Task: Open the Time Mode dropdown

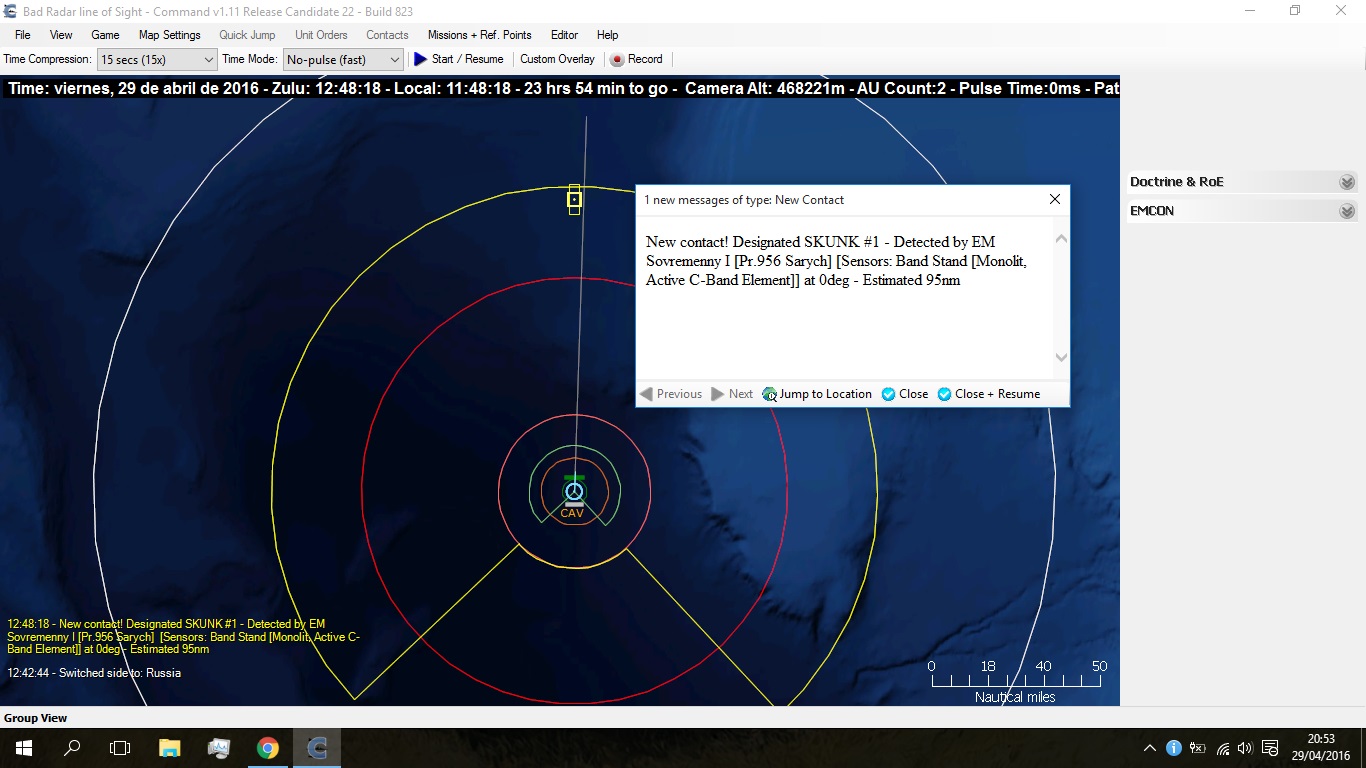Action: click(343, 60)
